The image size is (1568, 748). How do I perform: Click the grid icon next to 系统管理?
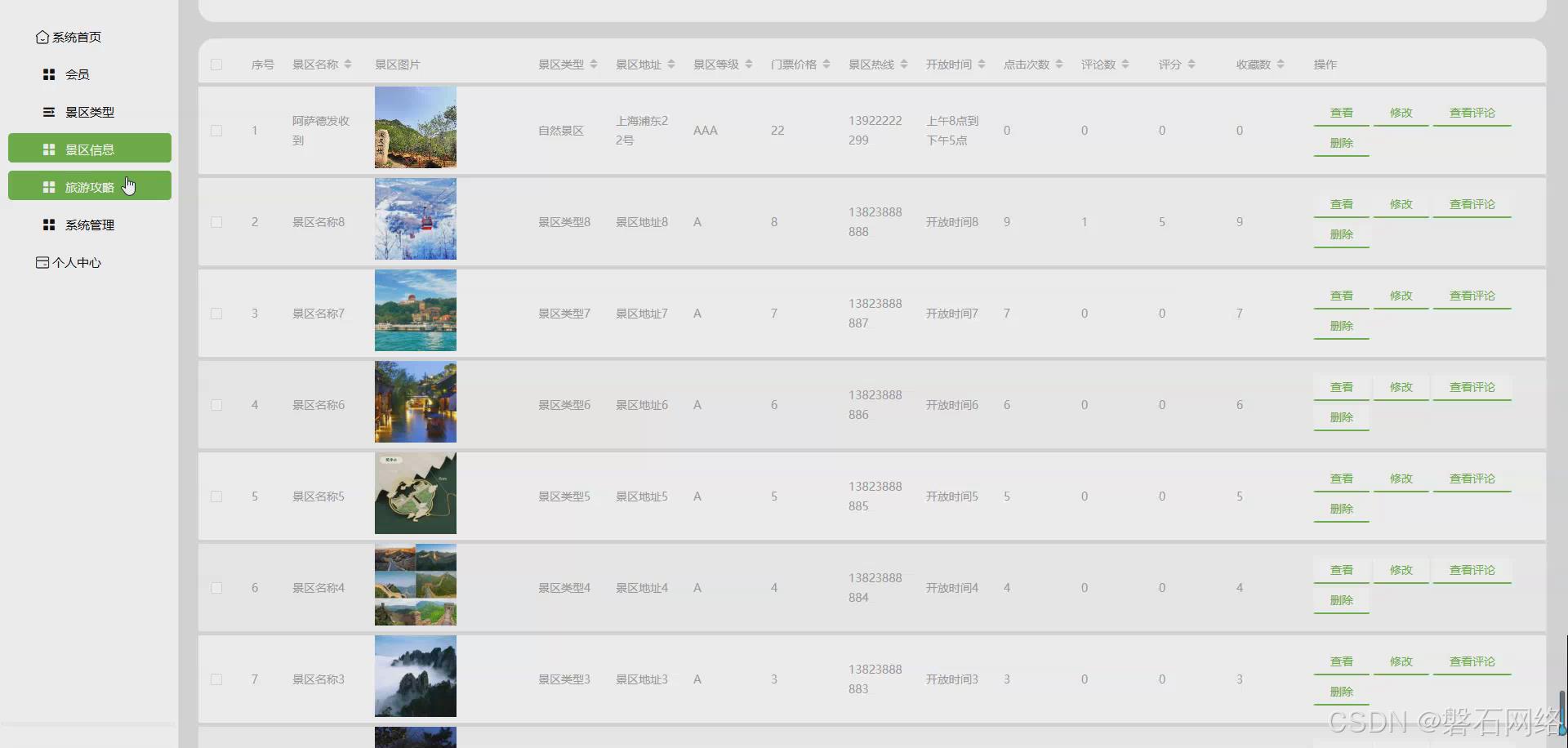(49, 225)
